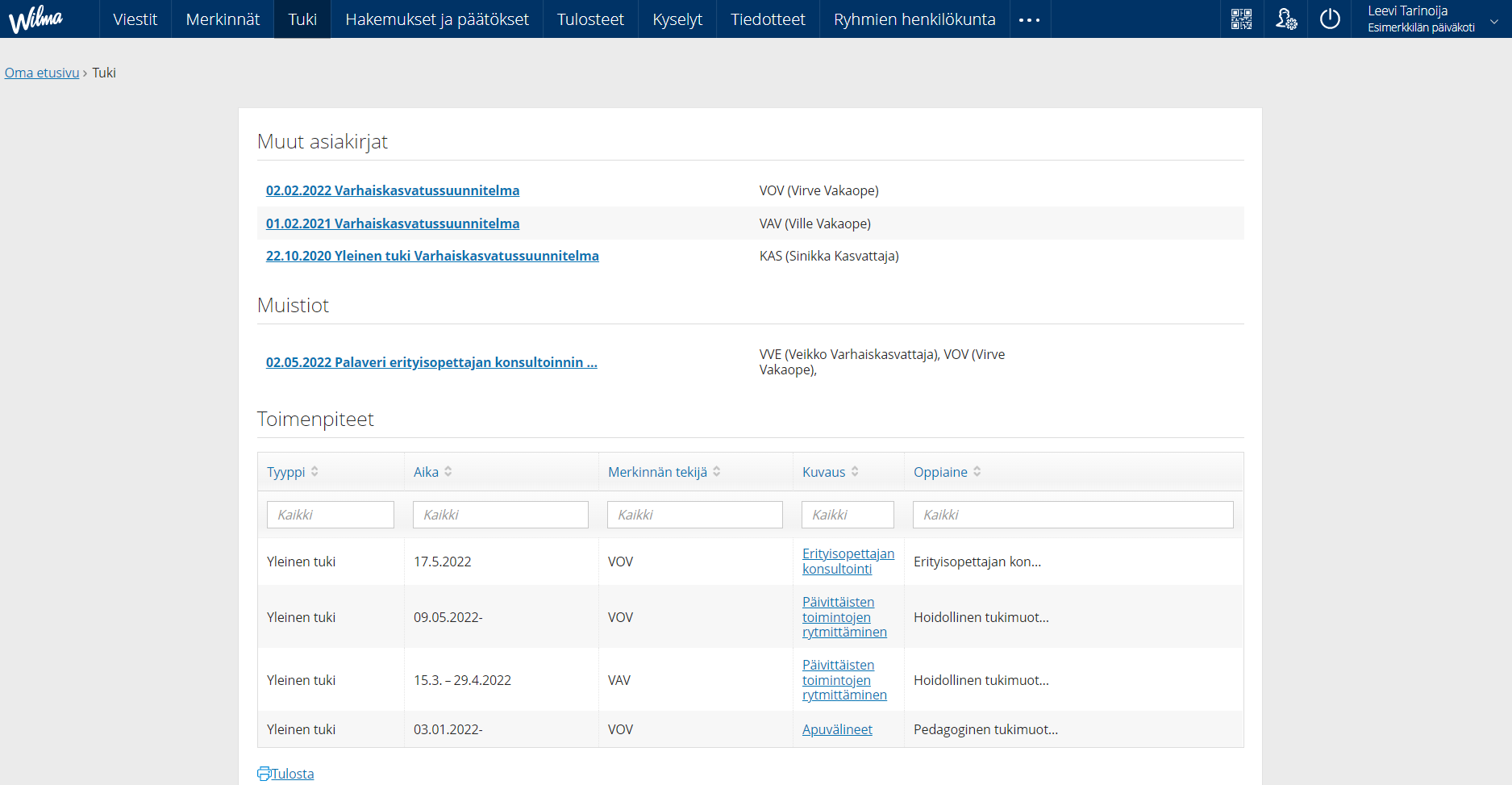Image resolution: width=1512 pixels, height=785 pixels.
Task: Focus the Tyyppi filter field
Action: pos(331,515)
